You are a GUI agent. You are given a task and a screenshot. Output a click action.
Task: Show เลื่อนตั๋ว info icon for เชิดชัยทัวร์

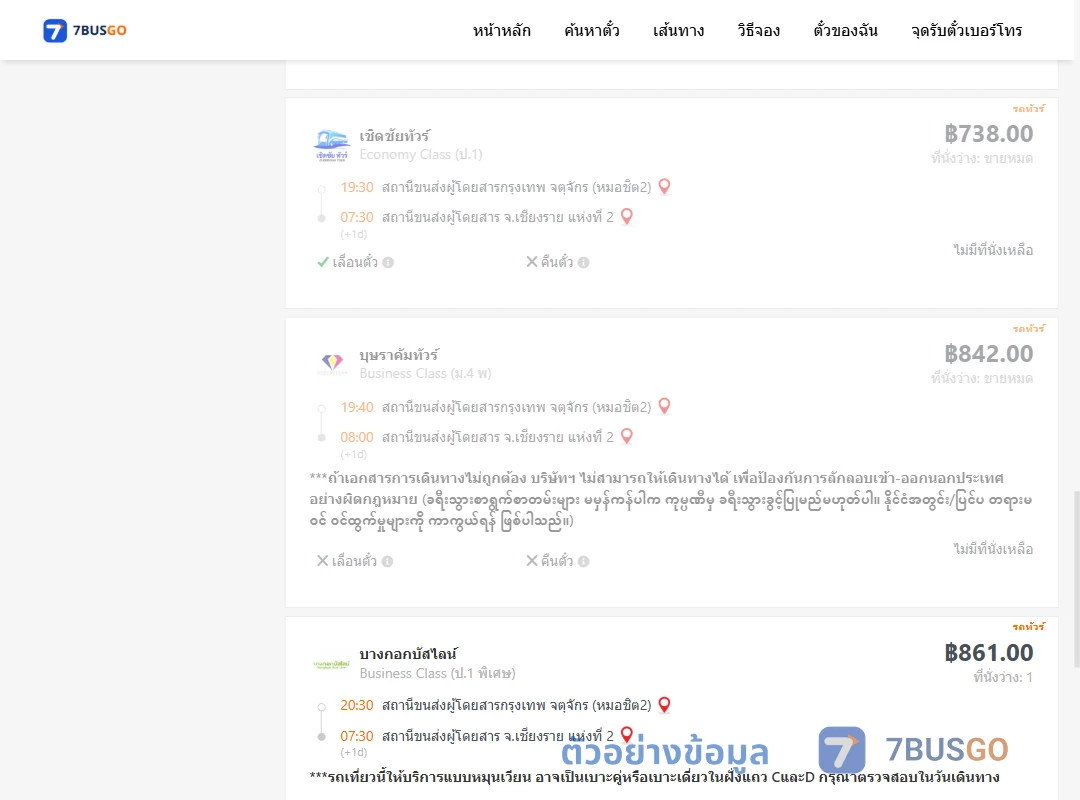pyautogui.click(x=388, y=263)
